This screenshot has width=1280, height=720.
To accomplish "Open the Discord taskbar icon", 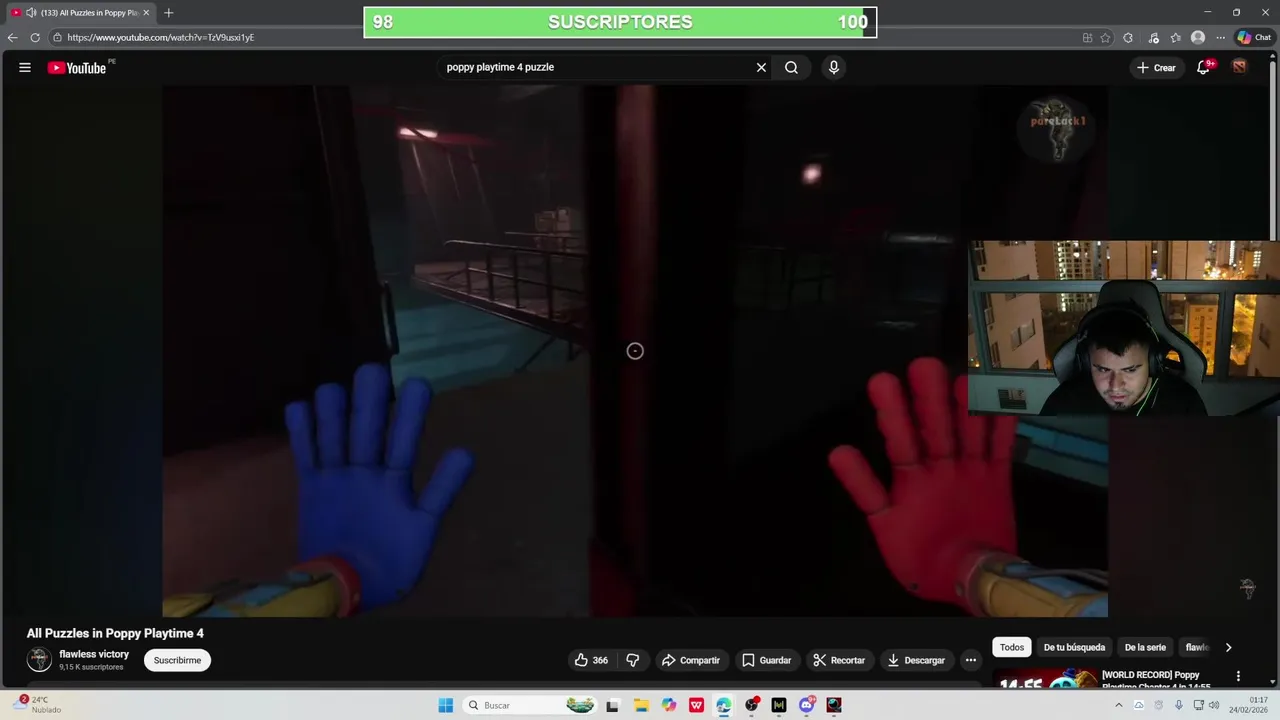I will (x=807, y=705).
